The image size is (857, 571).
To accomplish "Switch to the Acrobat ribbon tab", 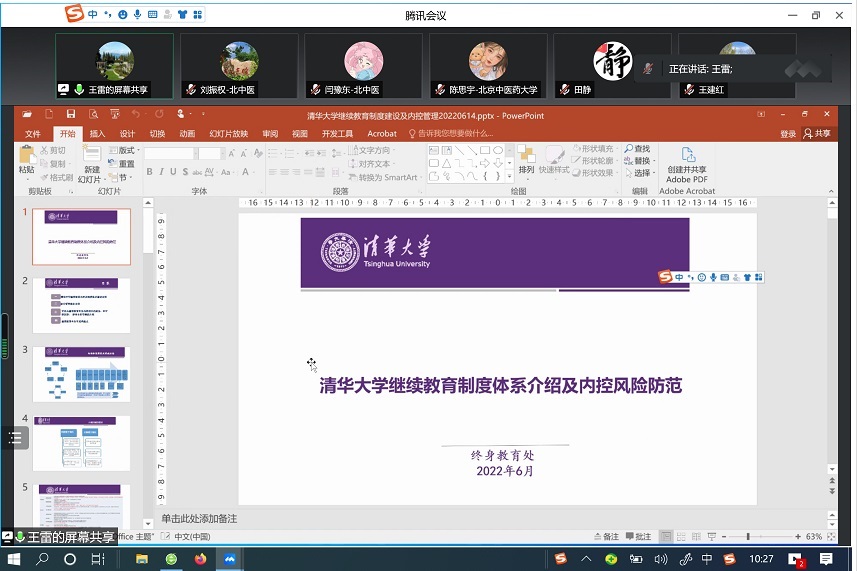I will coord(382,133).
